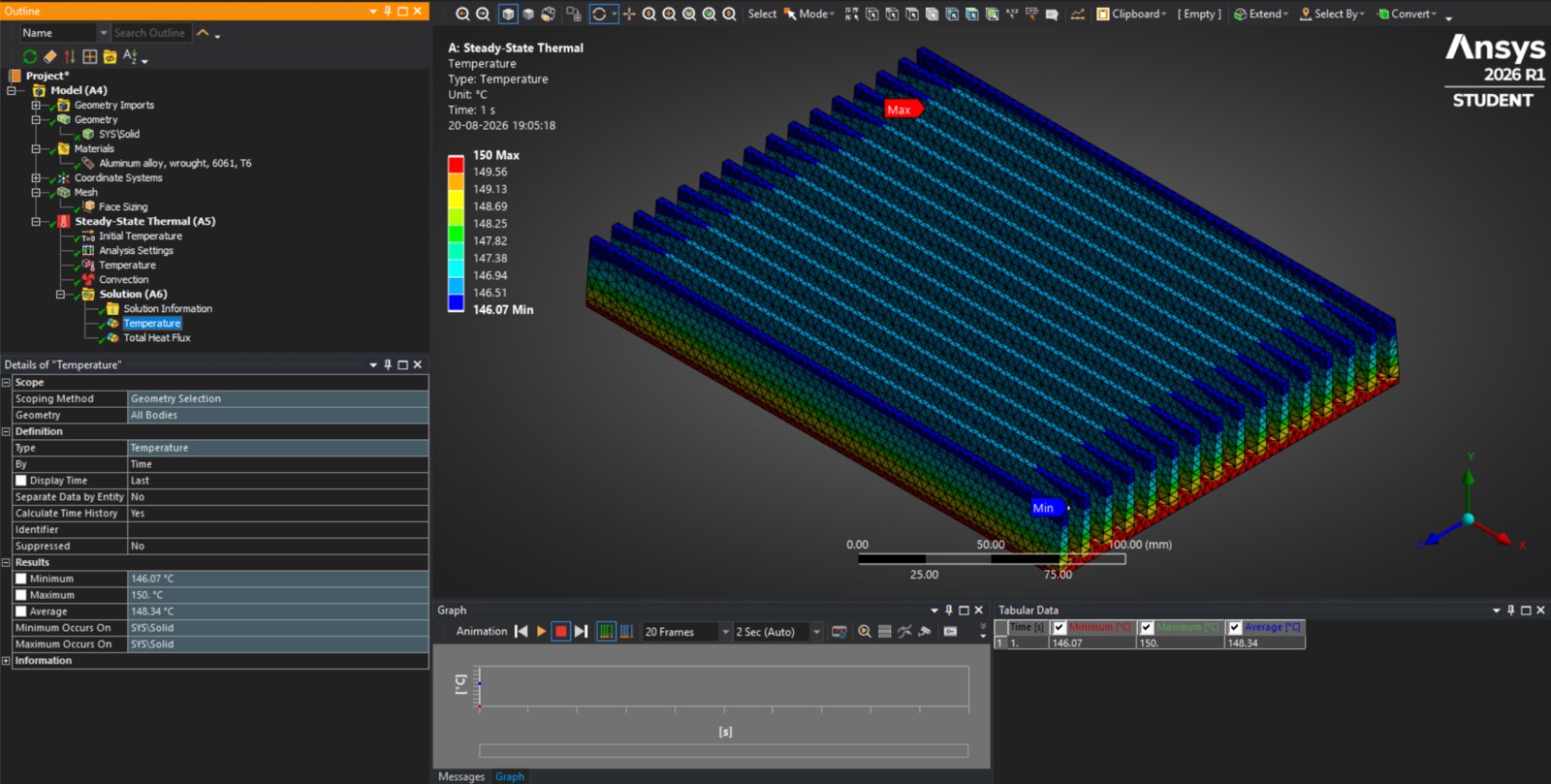Jump to first animation frame
Screen dimensions: 1551x784
521,632
